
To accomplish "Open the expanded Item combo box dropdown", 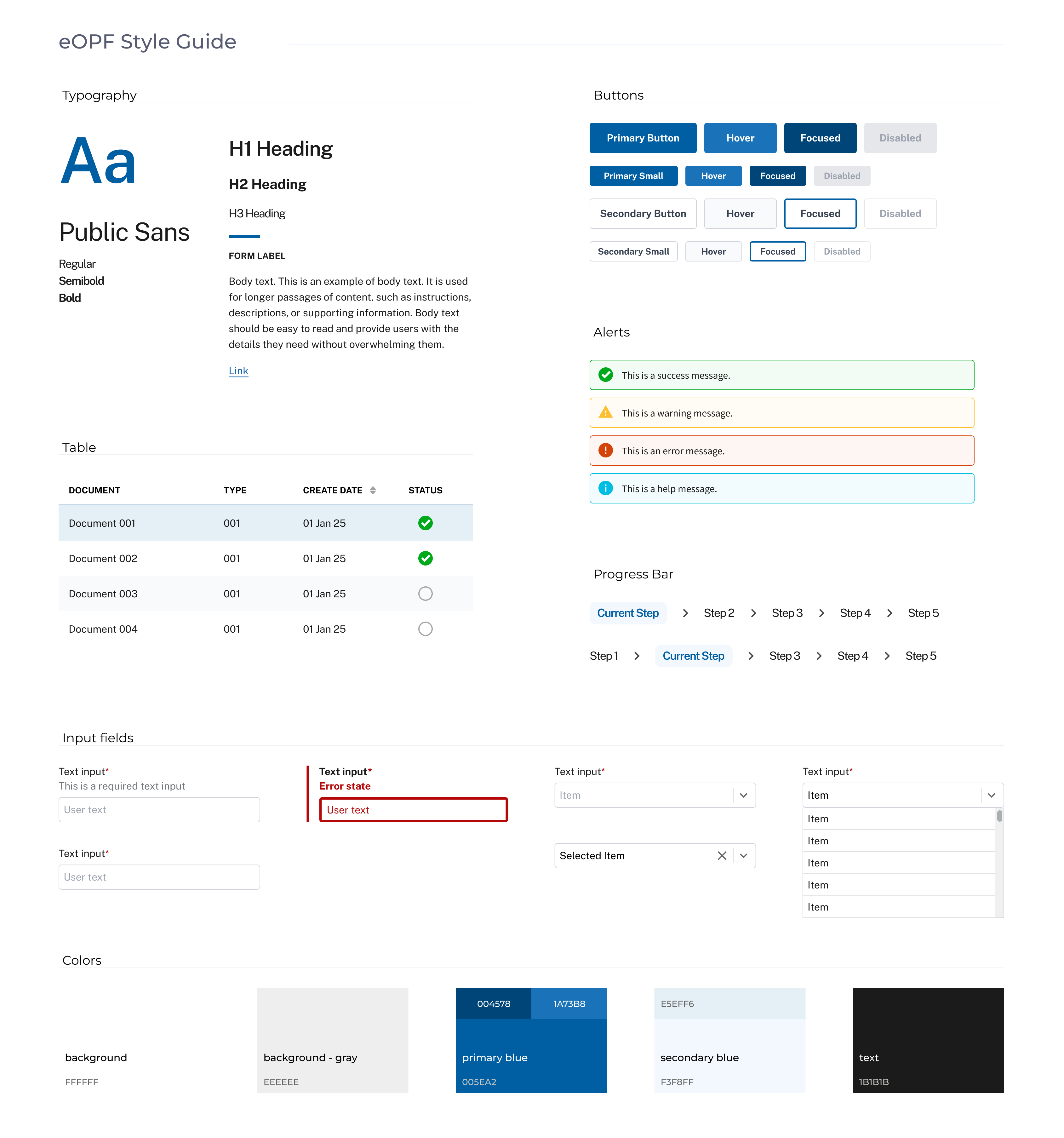I will (x=991, y=795).
